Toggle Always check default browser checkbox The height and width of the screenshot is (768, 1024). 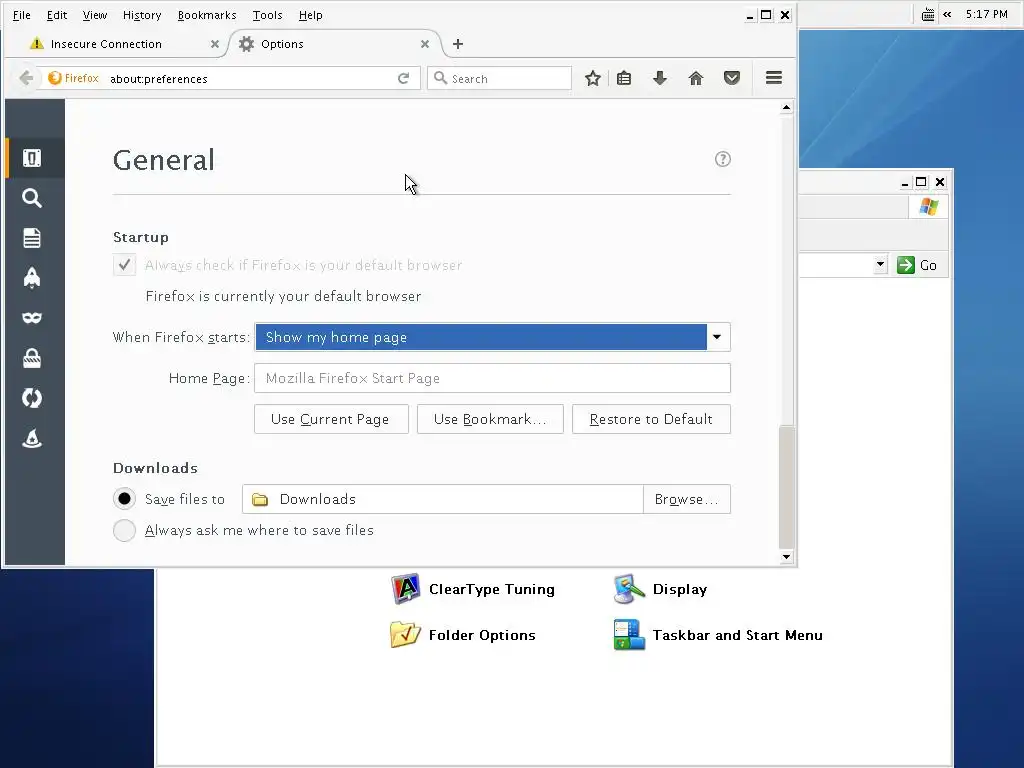click(x=124, y=264)
